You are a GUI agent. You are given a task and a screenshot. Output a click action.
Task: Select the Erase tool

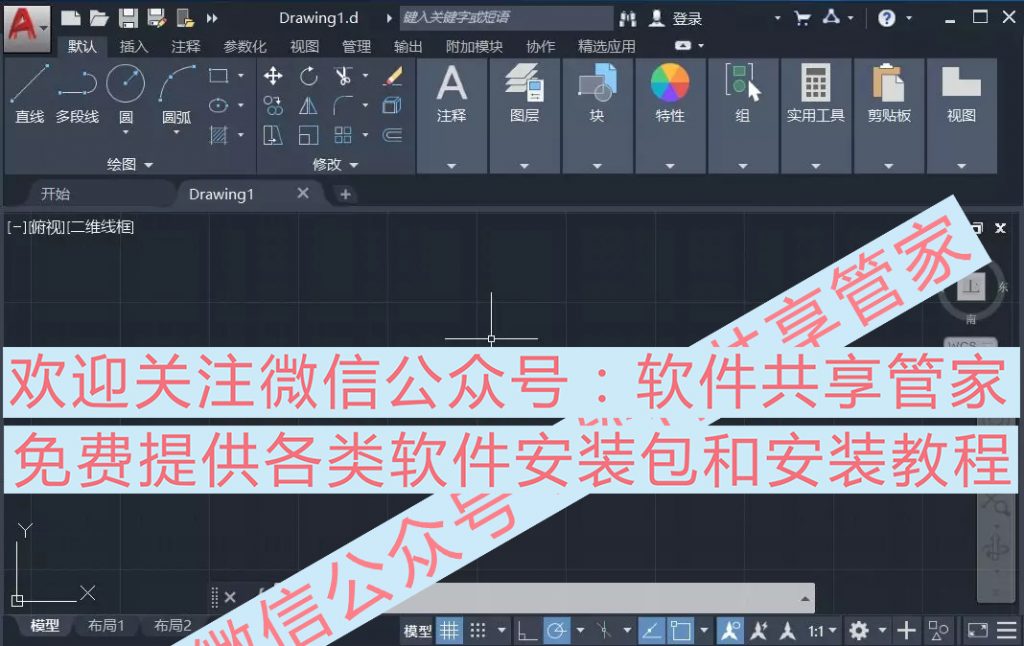pyautogui.click(x=392, y=76)
